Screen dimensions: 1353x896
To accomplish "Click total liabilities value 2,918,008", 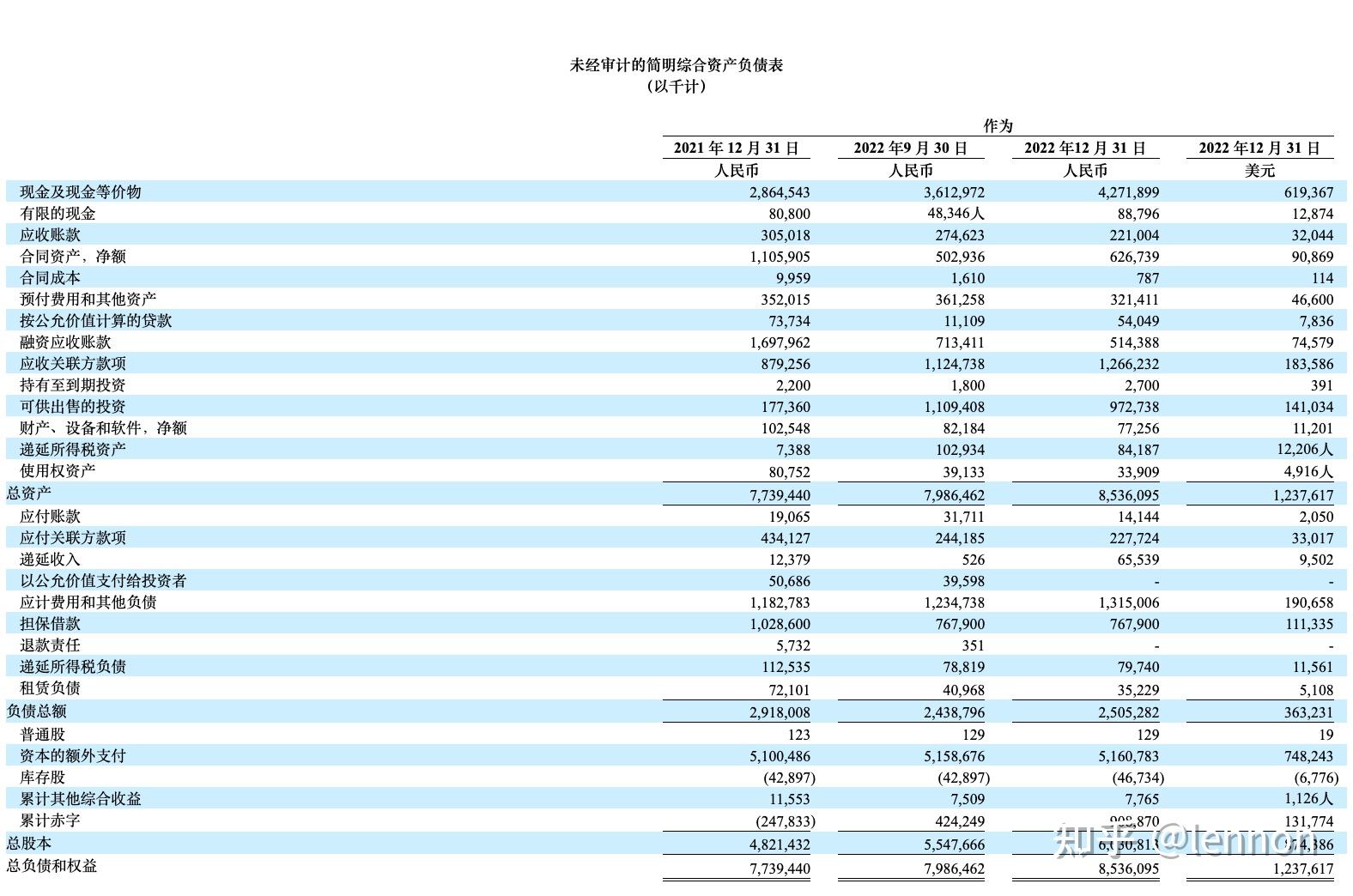I will pos(780,712).
